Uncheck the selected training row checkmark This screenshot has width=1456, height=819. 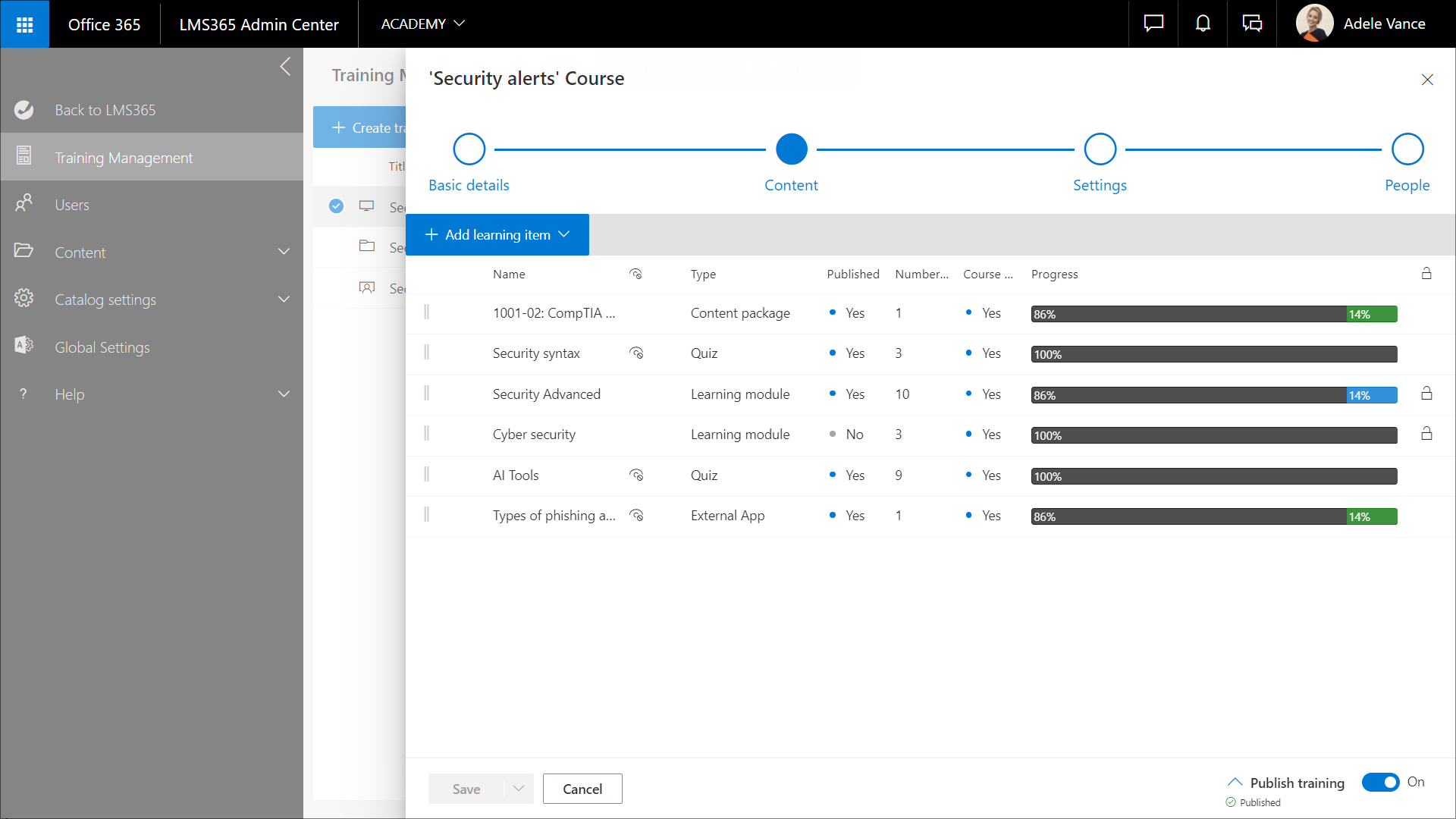pos(336,206)
